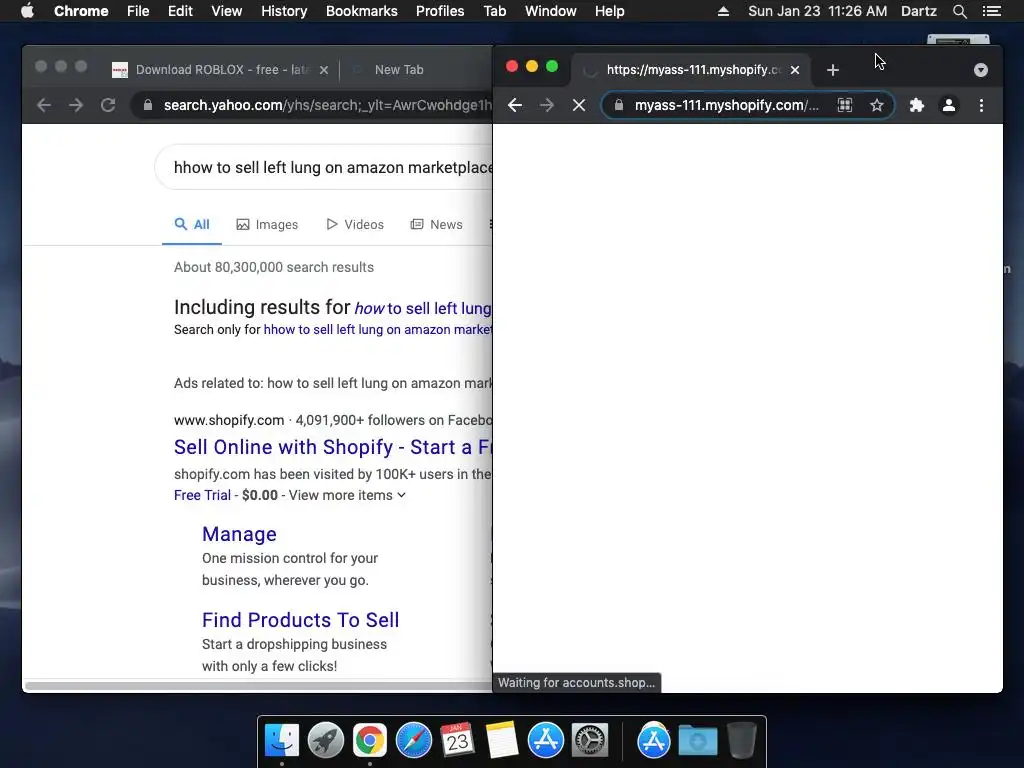
Task: Open Launchpad from the Dock
Action: (x=325, y=741)
